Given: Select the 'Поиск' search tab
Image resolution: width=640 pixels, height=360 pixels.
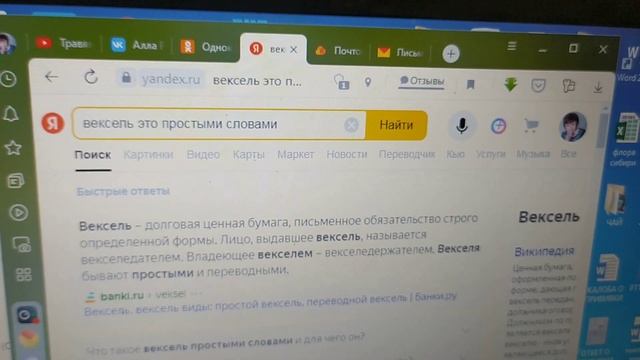Looking at the screenshot, I should pyautogui.click(x=93, y=155).
